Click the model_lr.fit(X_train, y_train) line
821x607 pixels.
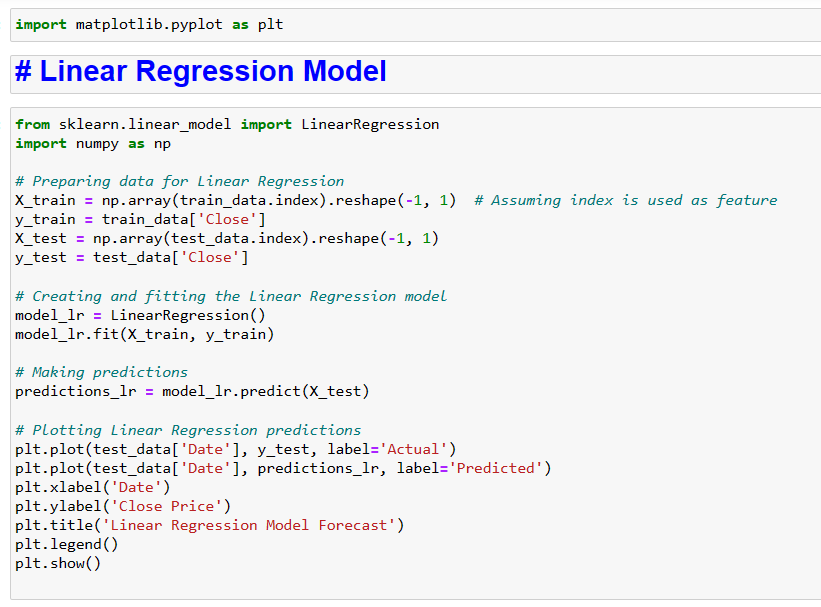pos(144,334)
